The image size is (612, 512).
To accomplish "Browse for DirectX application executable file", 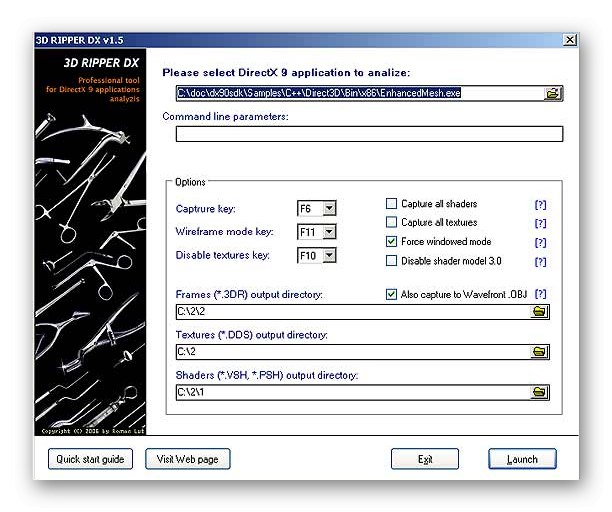I will point(553,94).
